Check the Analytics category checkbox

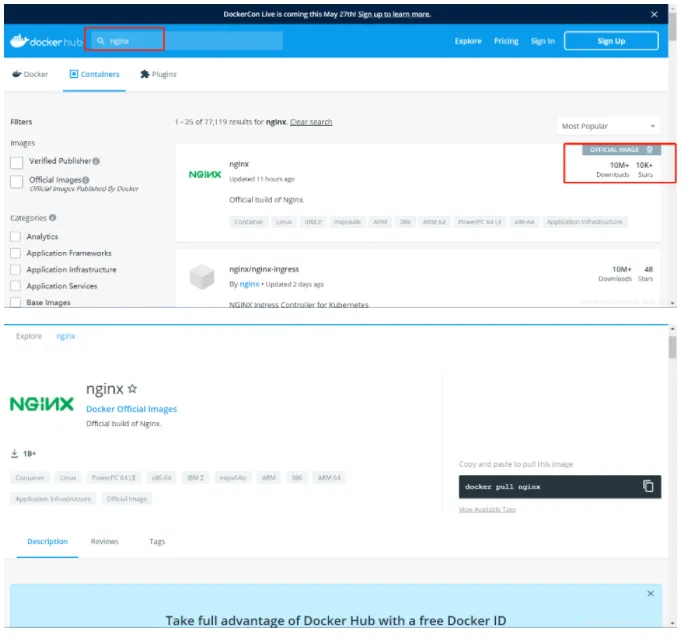[15, 237]
